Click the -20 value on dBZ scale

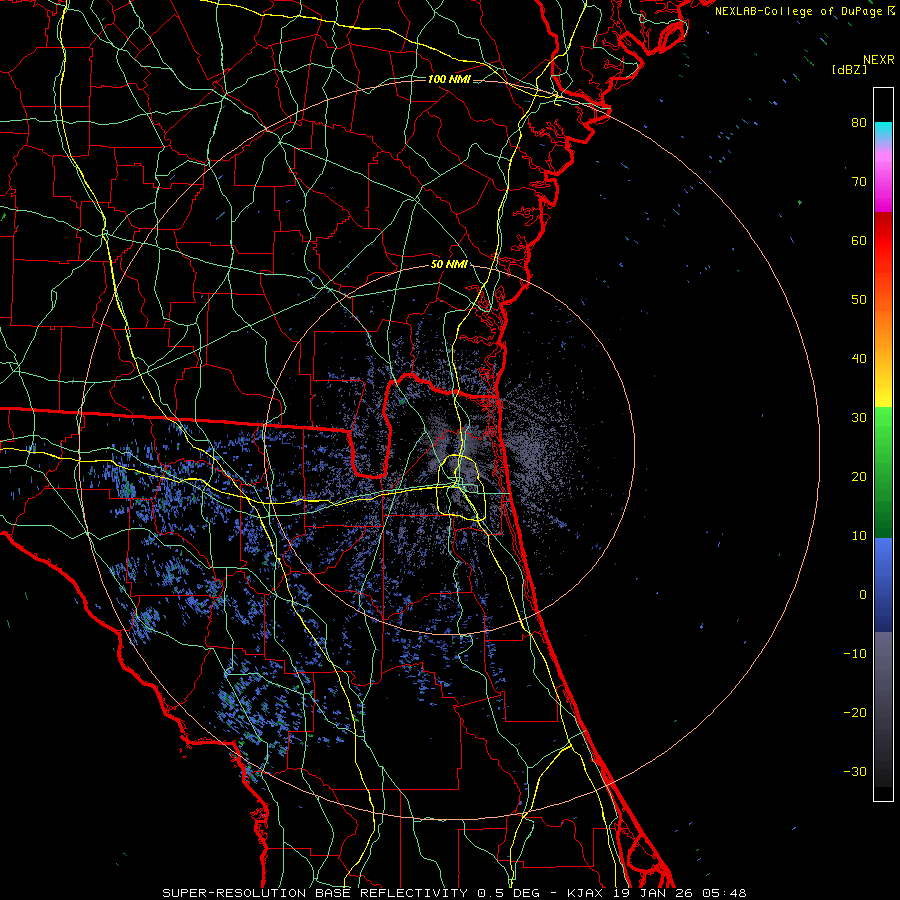pos(855,713)
